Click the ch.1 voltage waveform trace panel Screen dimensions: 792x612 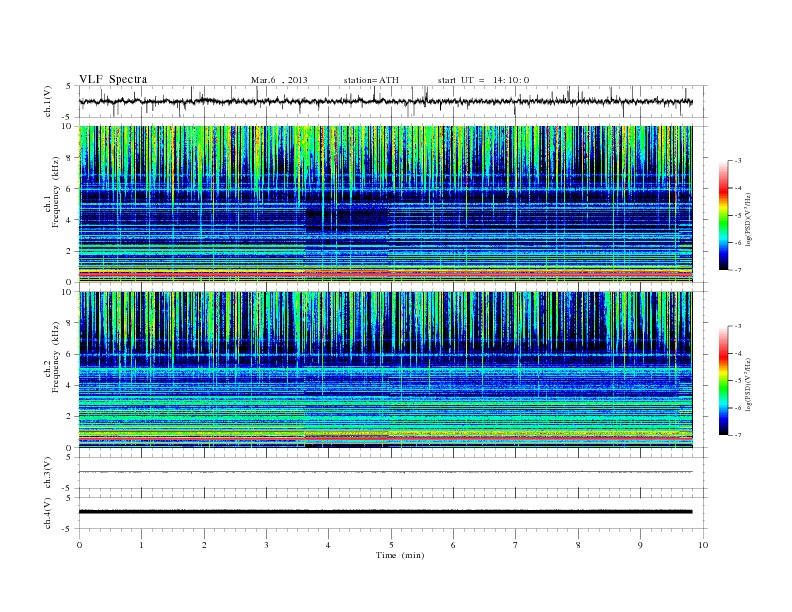coord(393,101)
